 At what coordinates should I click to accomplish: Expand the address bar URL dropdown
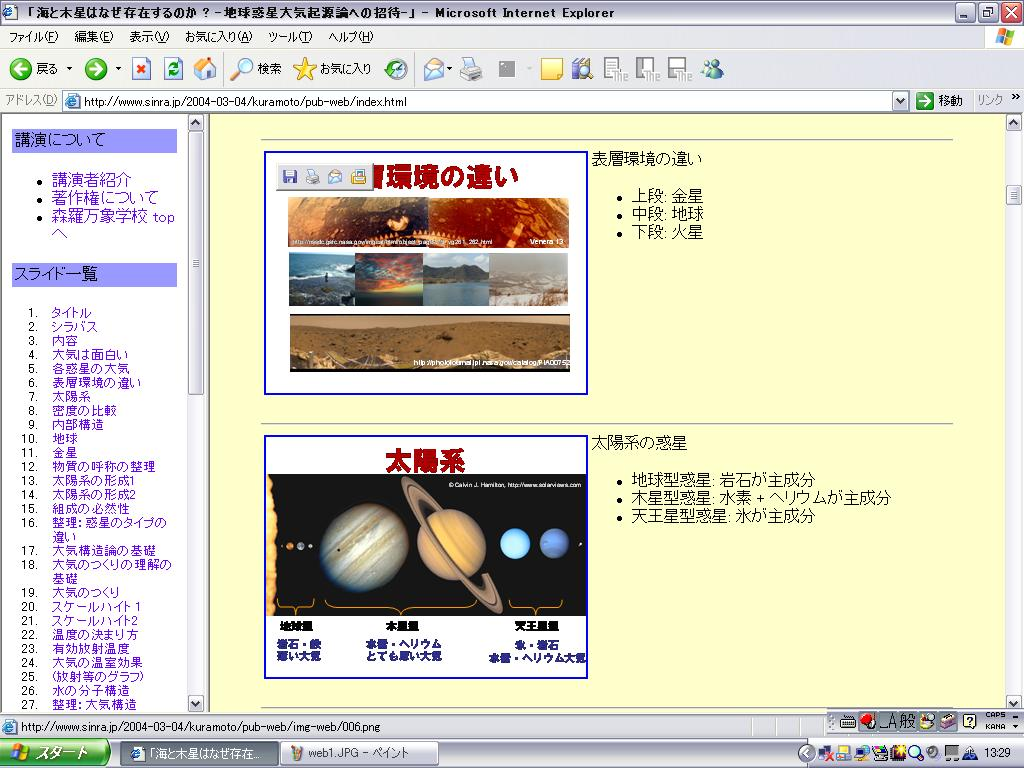[x=900, y=101]
